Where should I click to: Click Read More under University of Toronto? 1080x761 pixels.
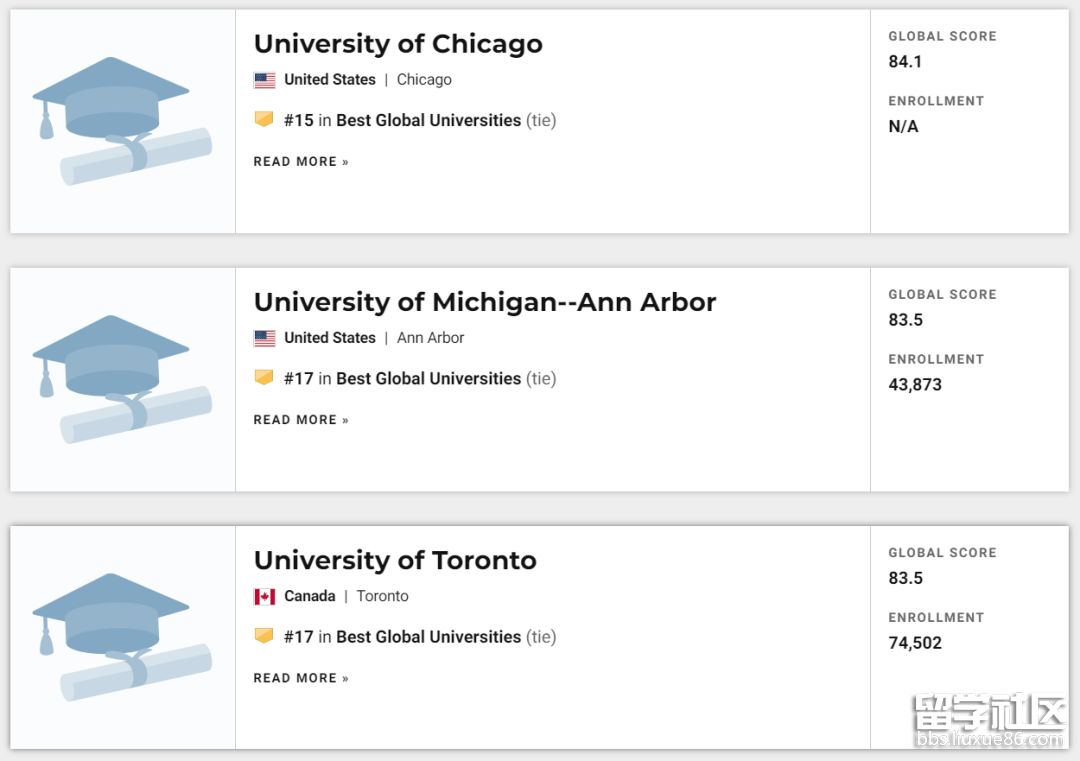pos(301,678)
